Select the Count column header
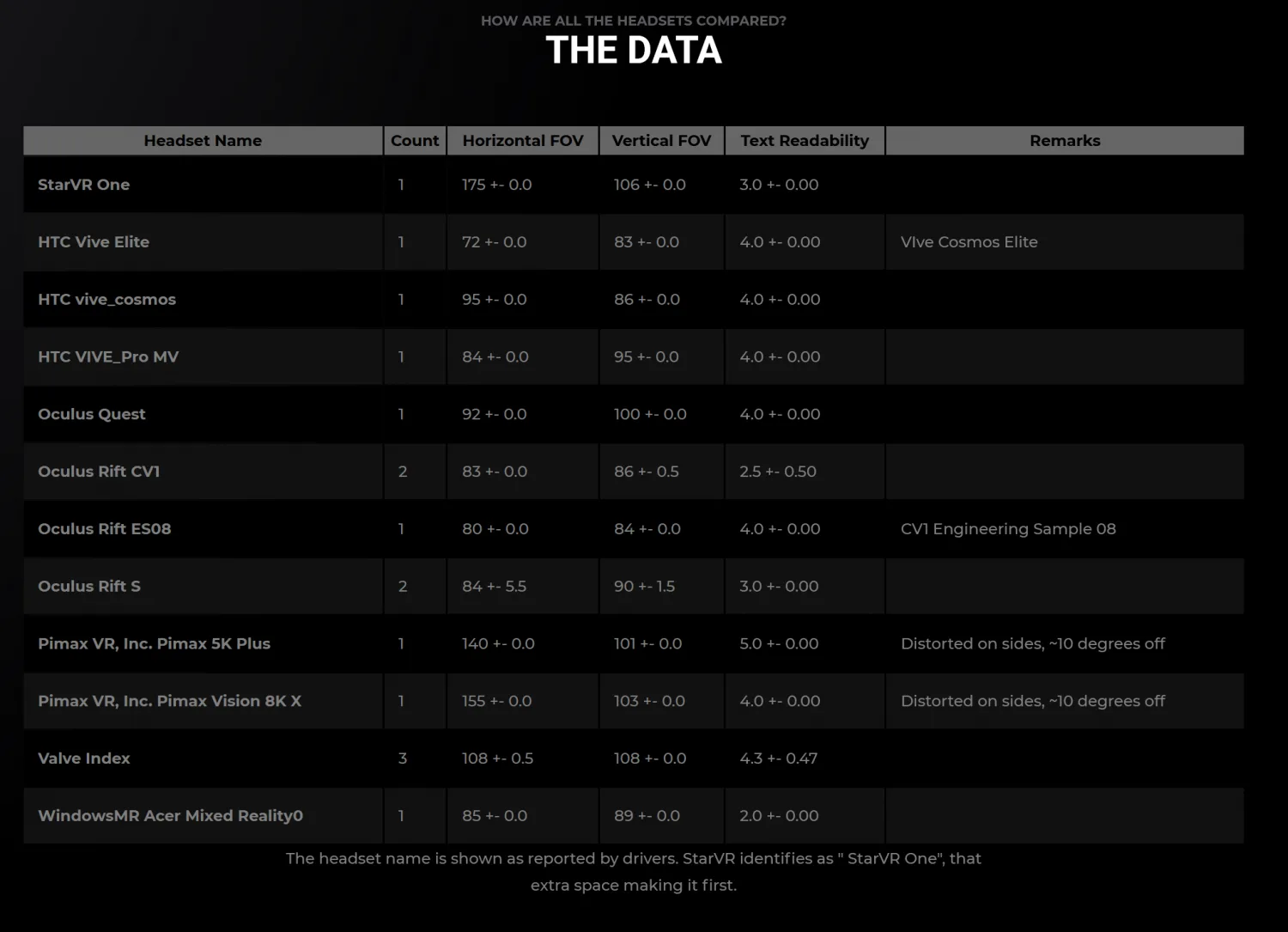This screenshot has height=932, width=1288. click(x=415, y=141)
